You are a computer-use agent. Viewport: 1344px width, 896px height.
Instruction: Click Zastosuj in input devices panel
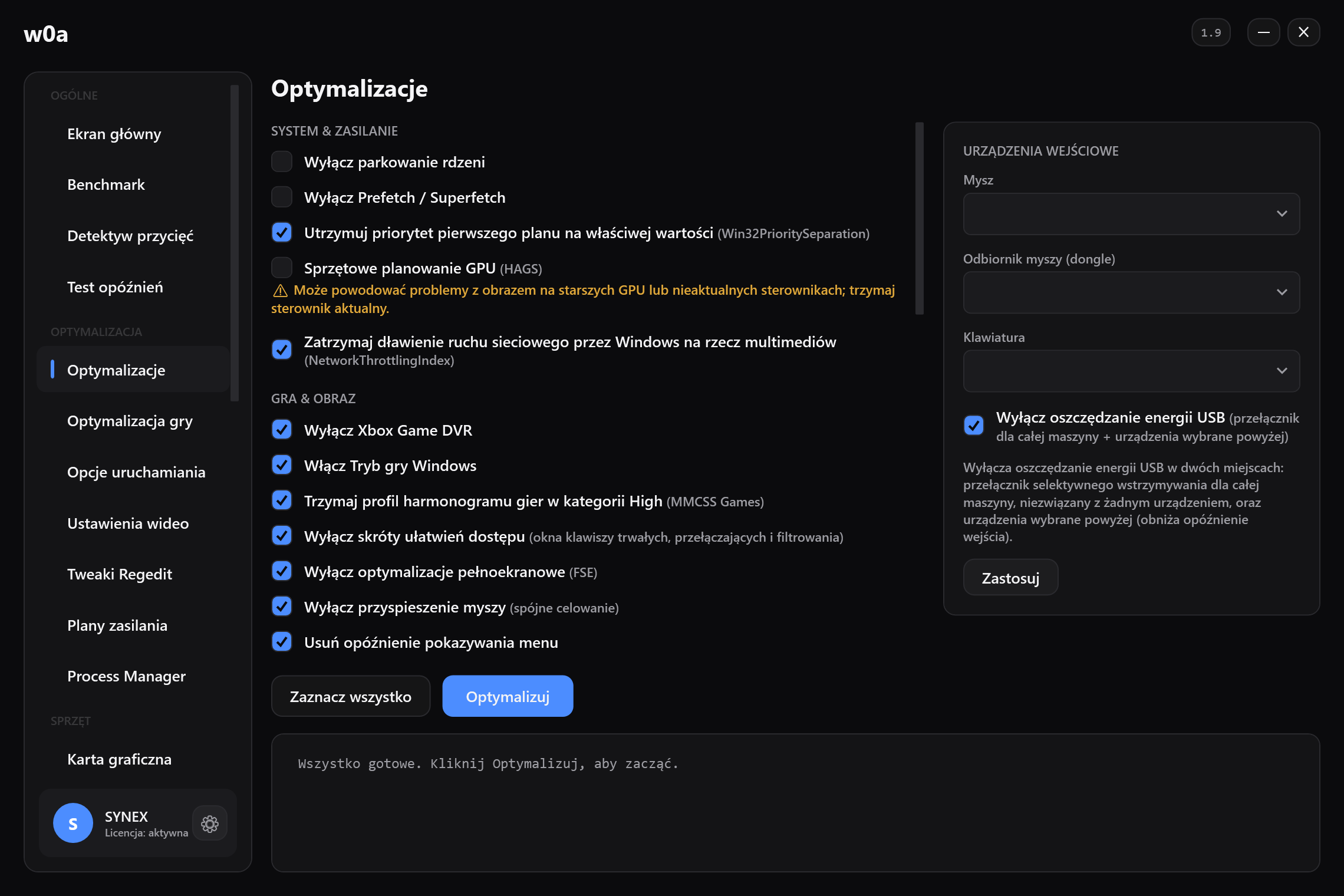1010,578
